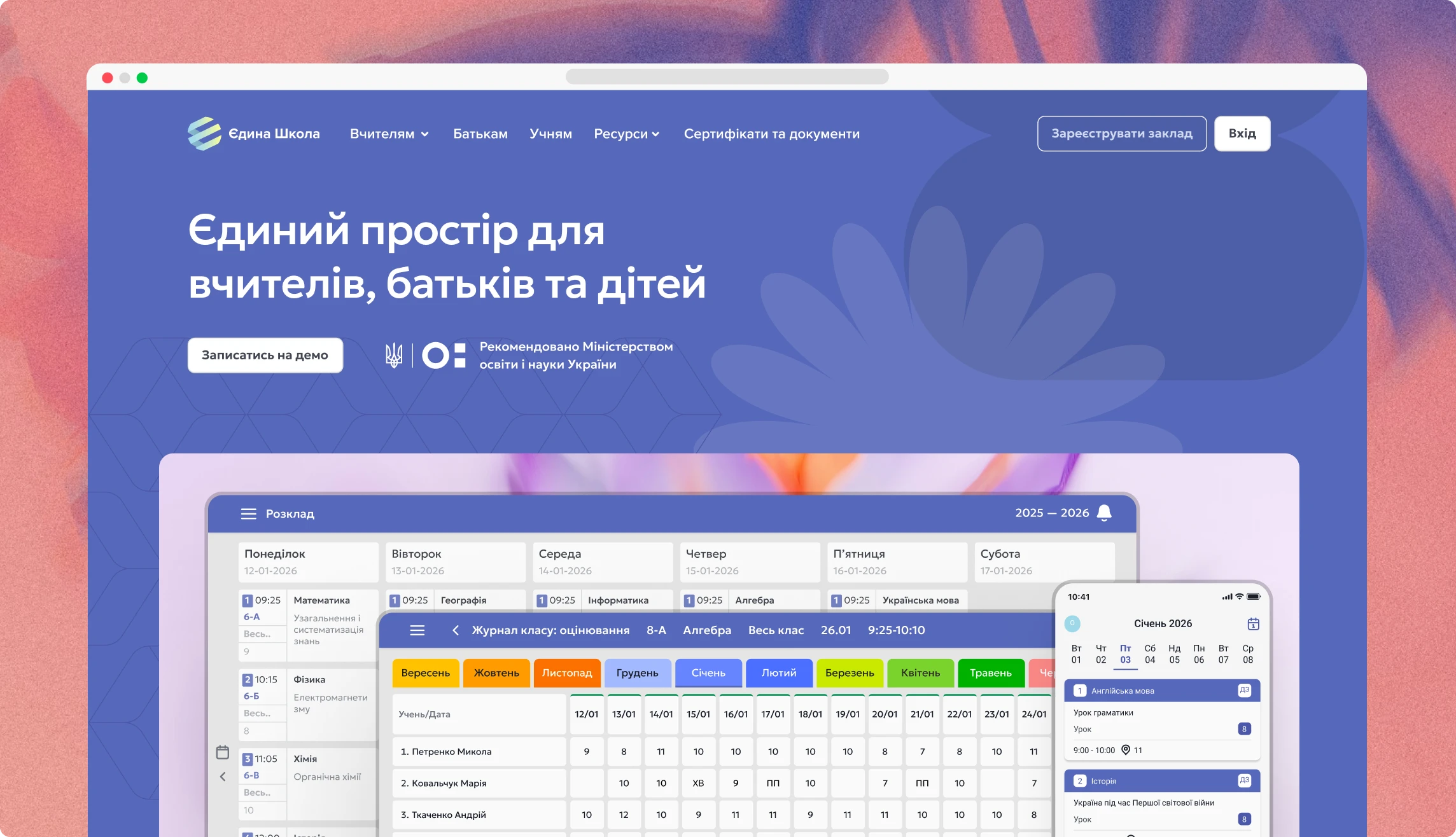Select the Грудень month tab
The width and height of the screenshot is (1456, 837).
[x=638, y=673]
